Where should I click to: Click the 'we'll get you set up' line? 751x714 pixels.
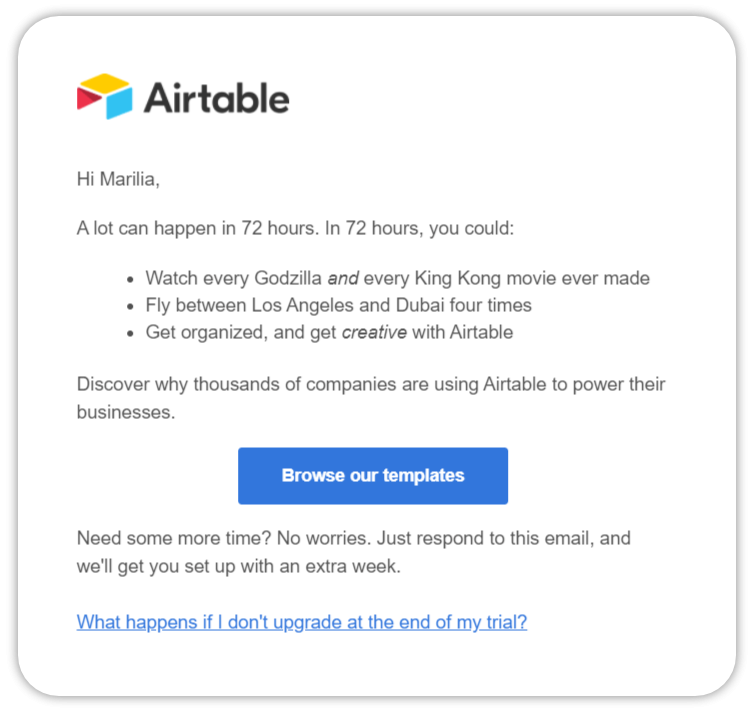pyautogui.click(x=239, y=567)
